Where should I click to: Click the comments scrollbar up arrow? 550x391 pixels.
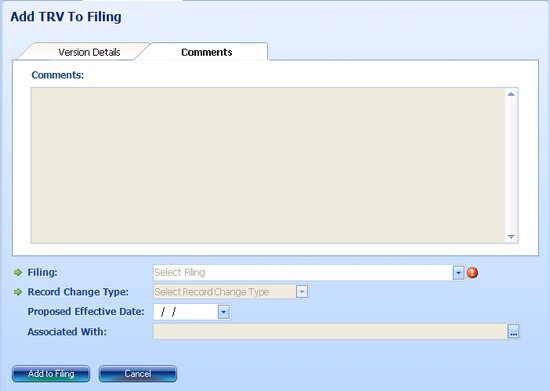pyautogui.click(x=511, y=94)
